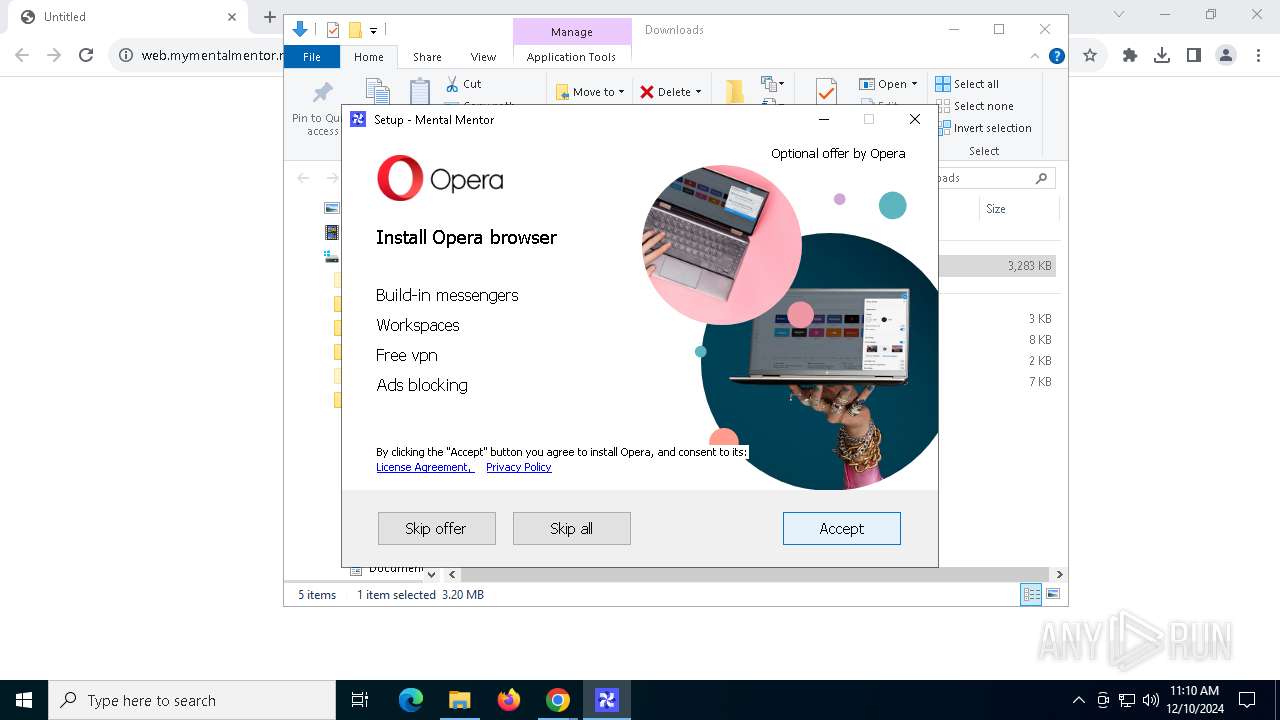The height and width of the screenshot is (720, 1280).
Task: Accept the Opera browser offer
Action: coord(841,528)
